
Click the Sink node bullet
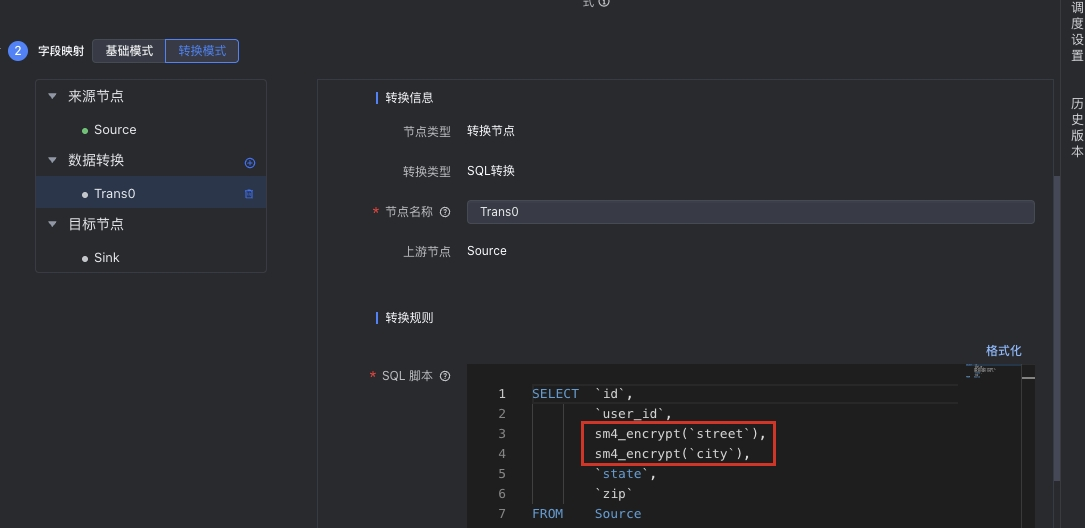point(85,258)
